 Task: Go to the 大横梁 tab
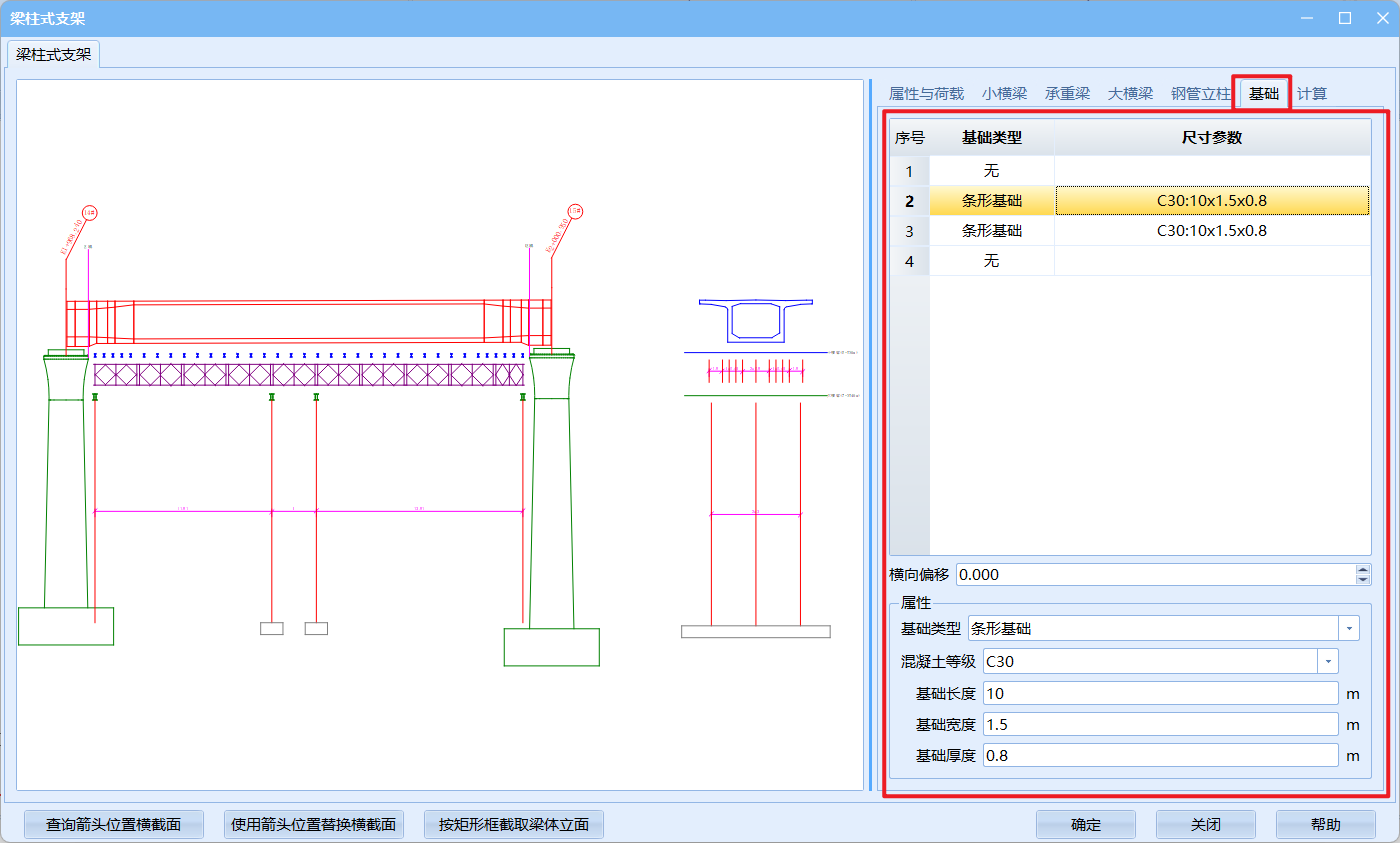tap(1130, 94)
